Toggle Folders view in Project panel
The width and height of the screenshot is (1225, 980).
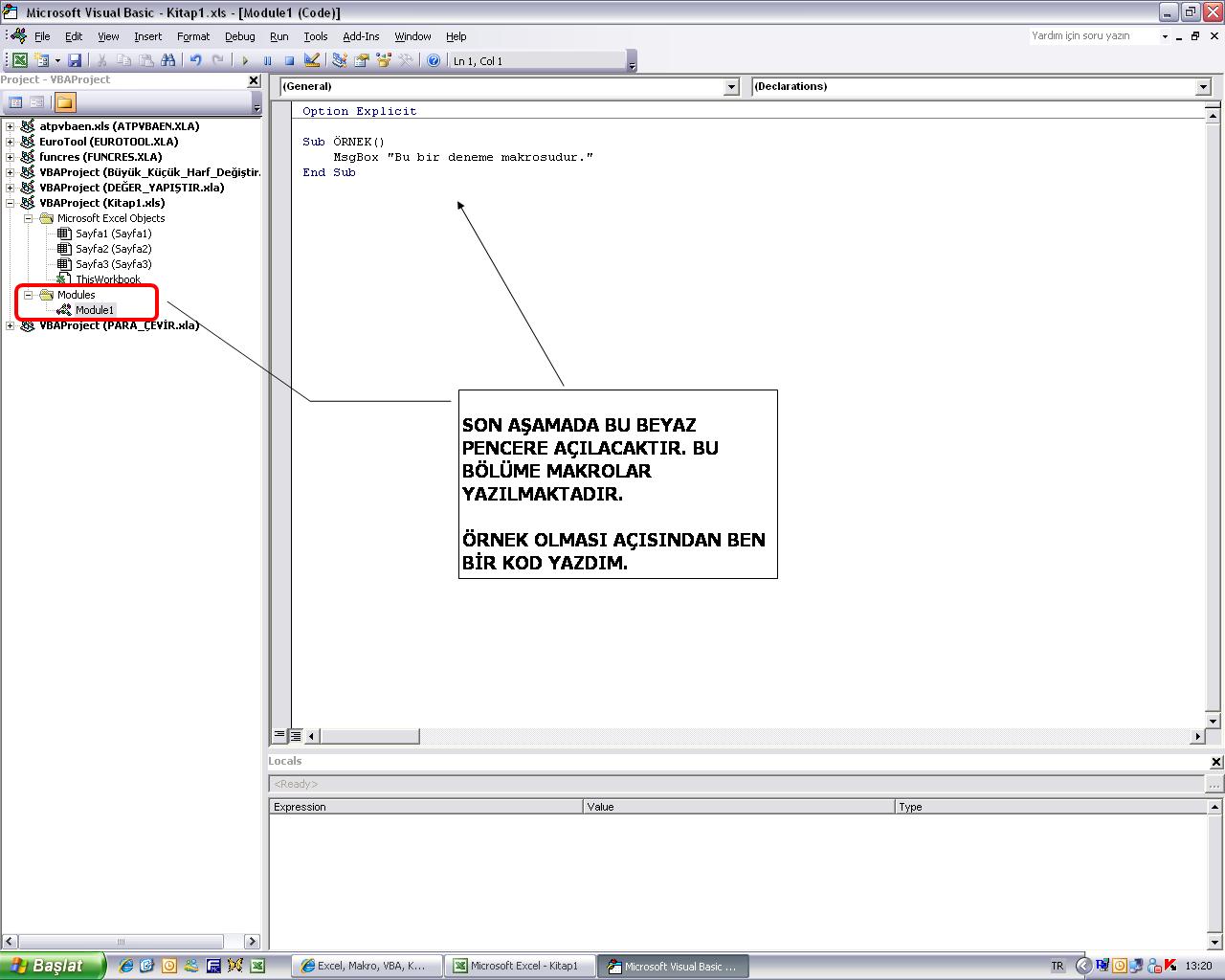coord(64,102)
